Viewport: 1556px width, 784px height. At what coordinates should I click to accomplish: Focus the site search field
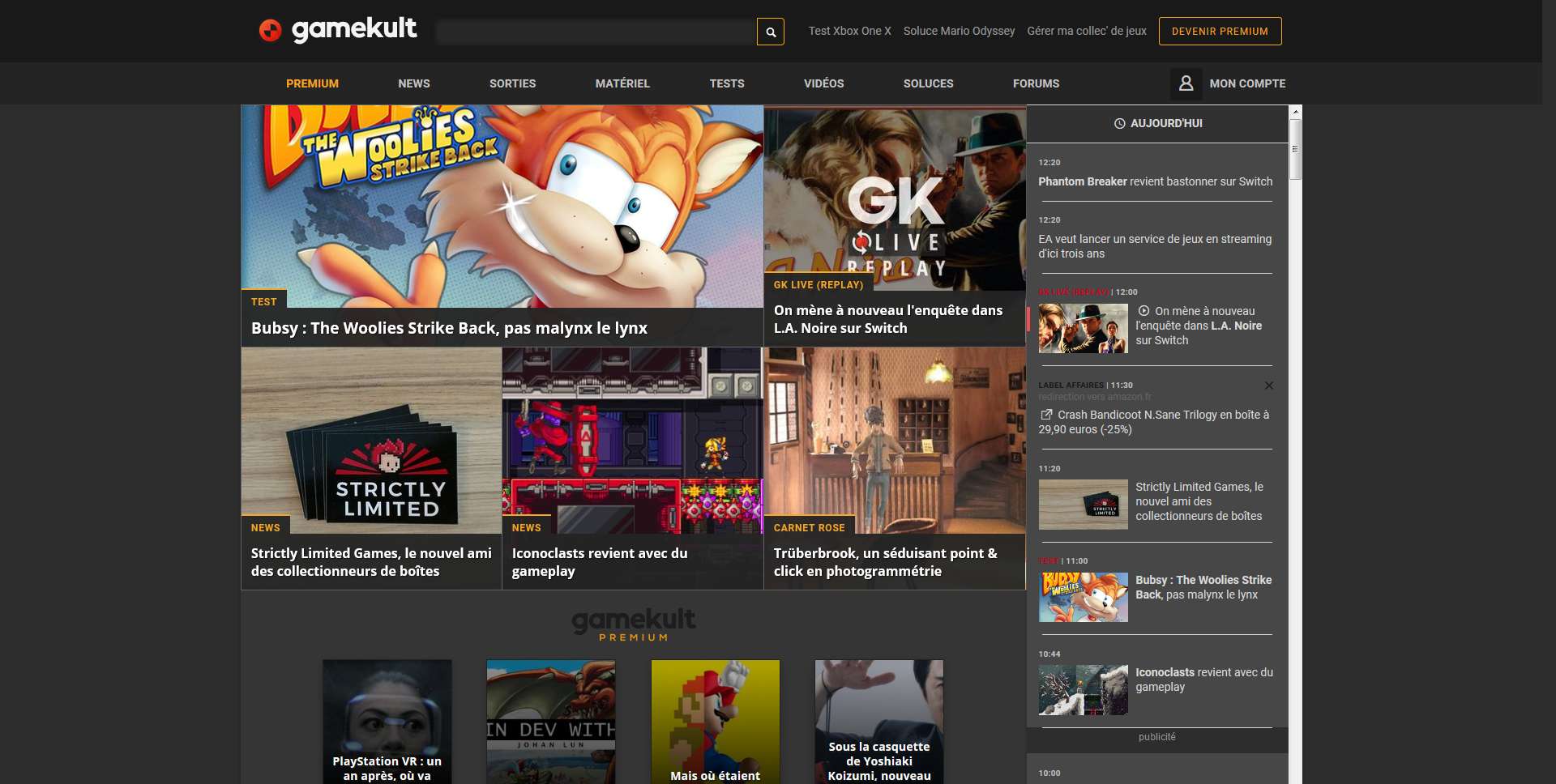596,32
